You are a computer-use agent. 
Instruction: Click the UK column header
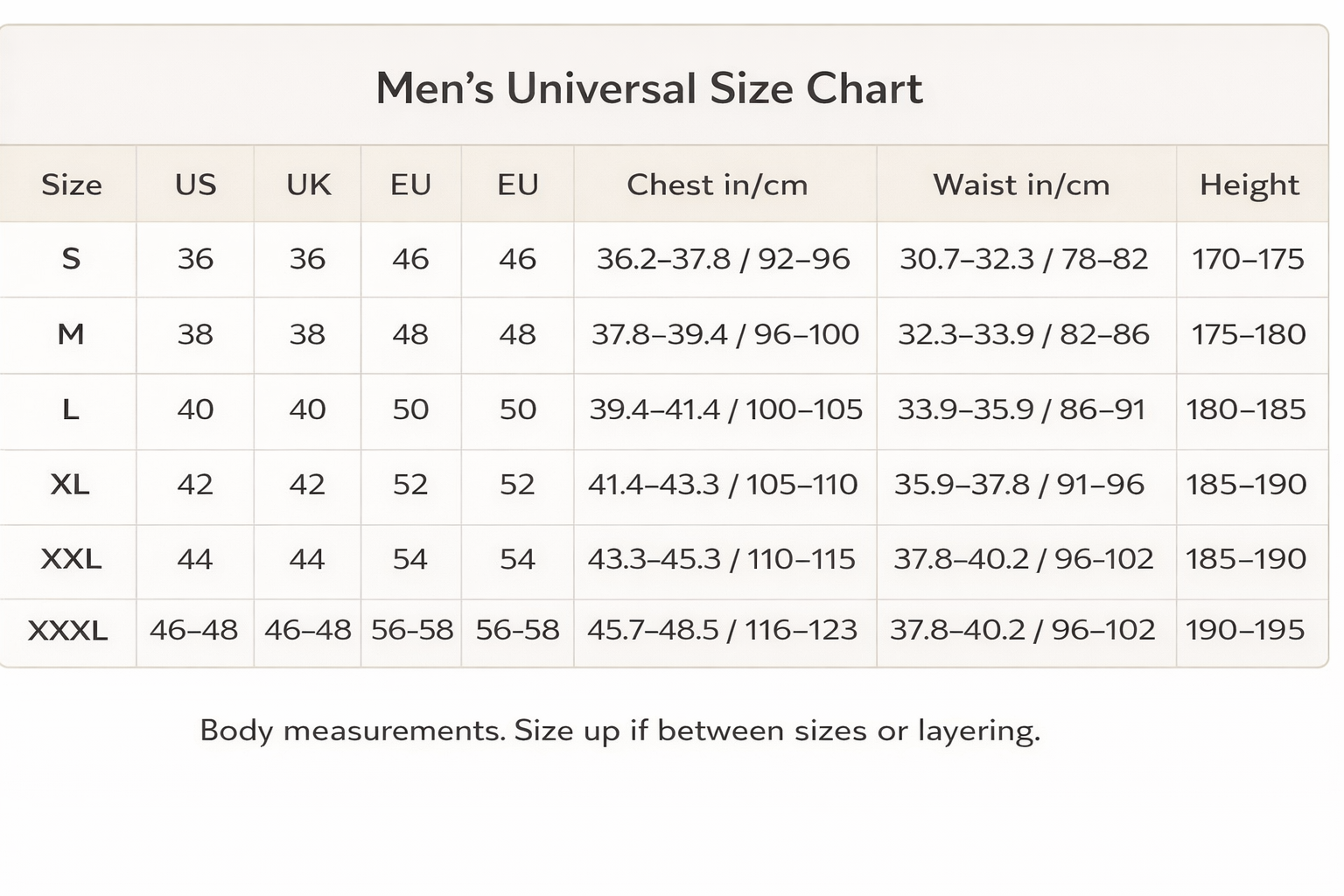click(308, 185)
